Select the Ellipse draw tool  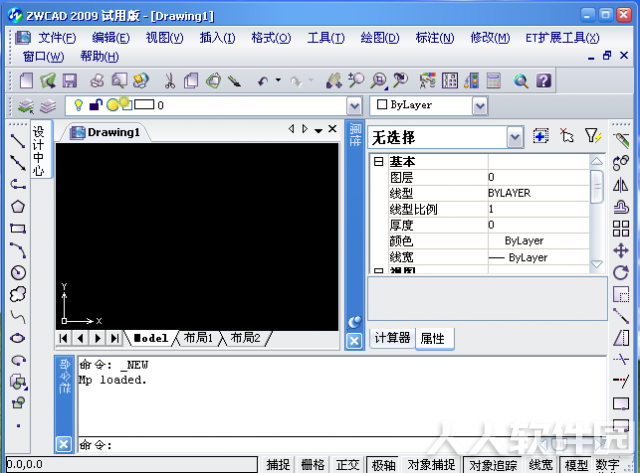18,338
